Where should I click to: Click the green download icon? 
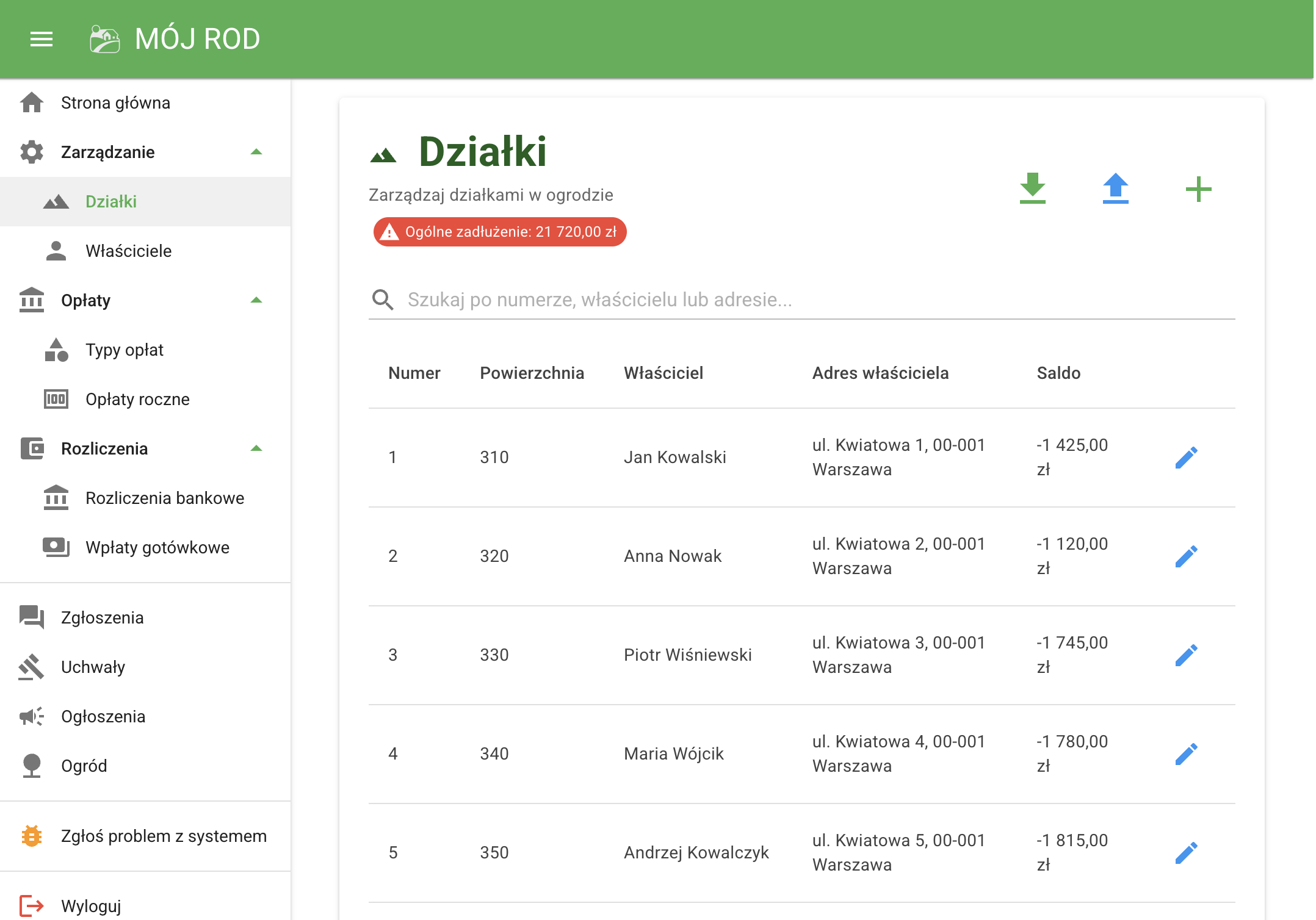point(1032,189)
